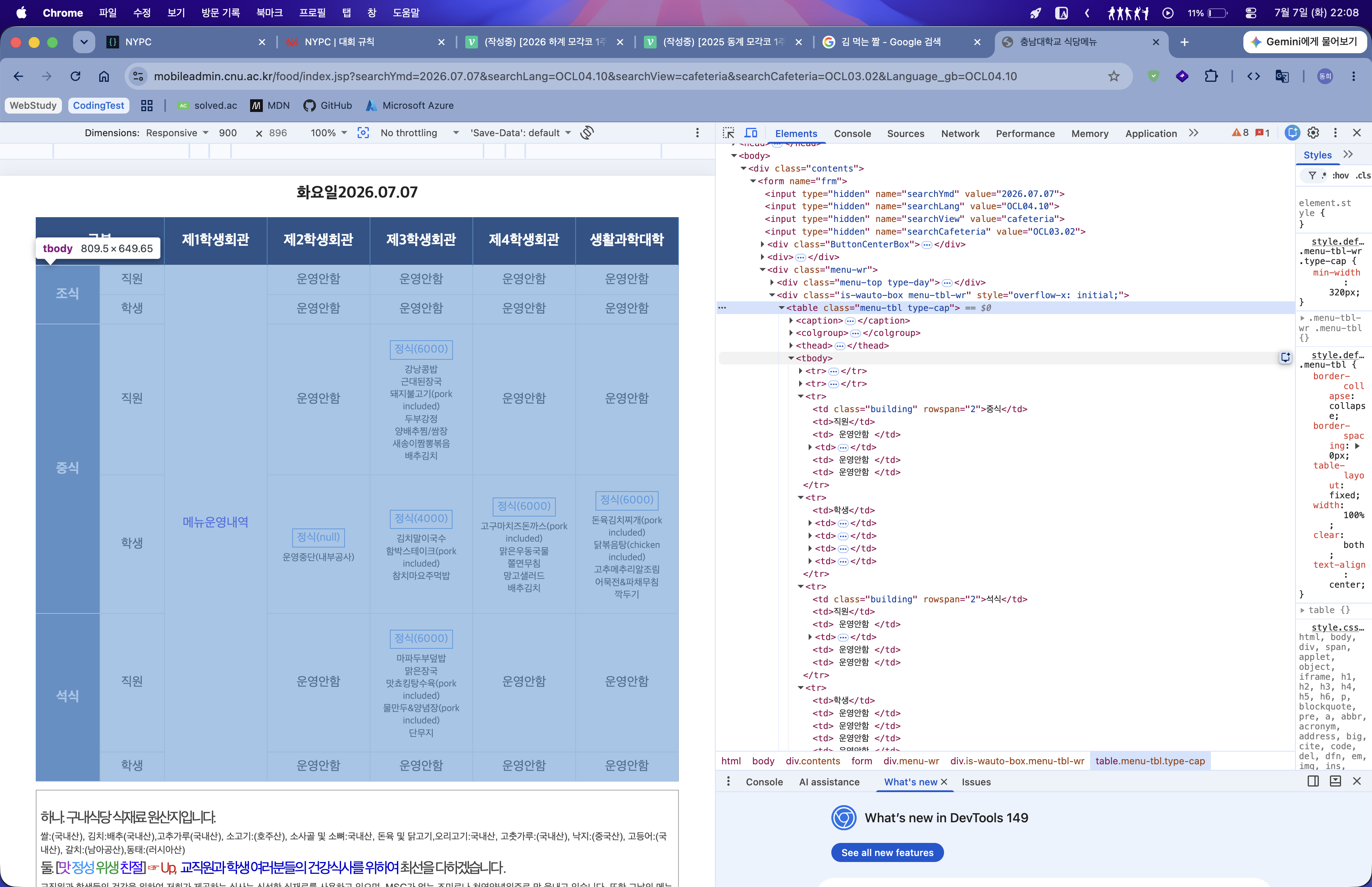Open the Extensions puzzle icon

tap(1211, 77)
